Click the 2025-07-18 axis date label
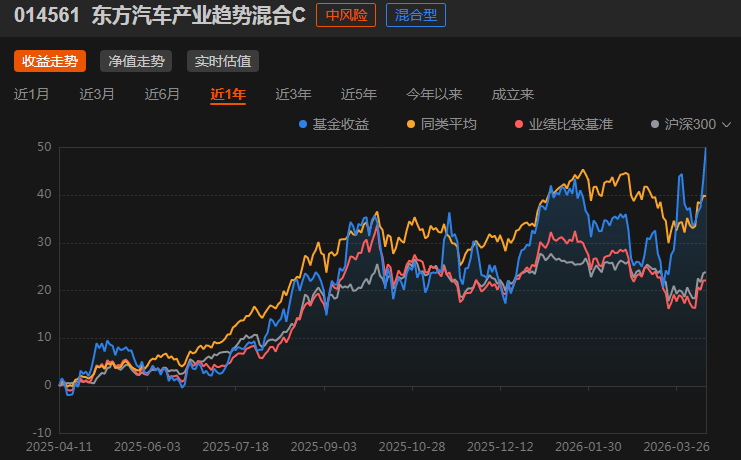This screenshot has width=741, height=460. [x=235, y=447]
